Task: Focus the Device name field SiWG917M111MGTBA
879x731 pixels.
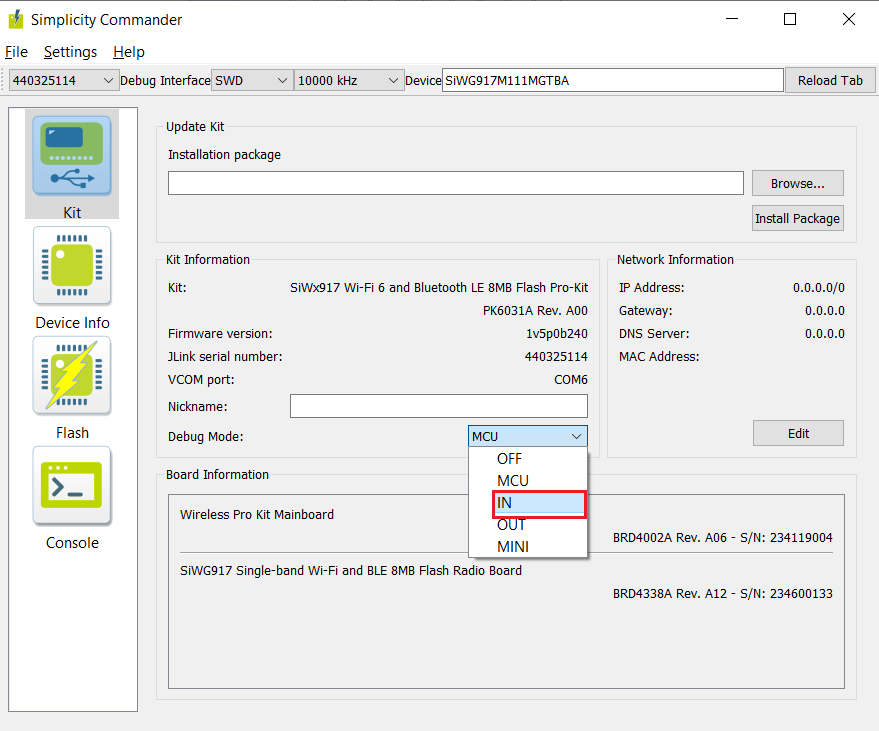Action: coord(613,81)
